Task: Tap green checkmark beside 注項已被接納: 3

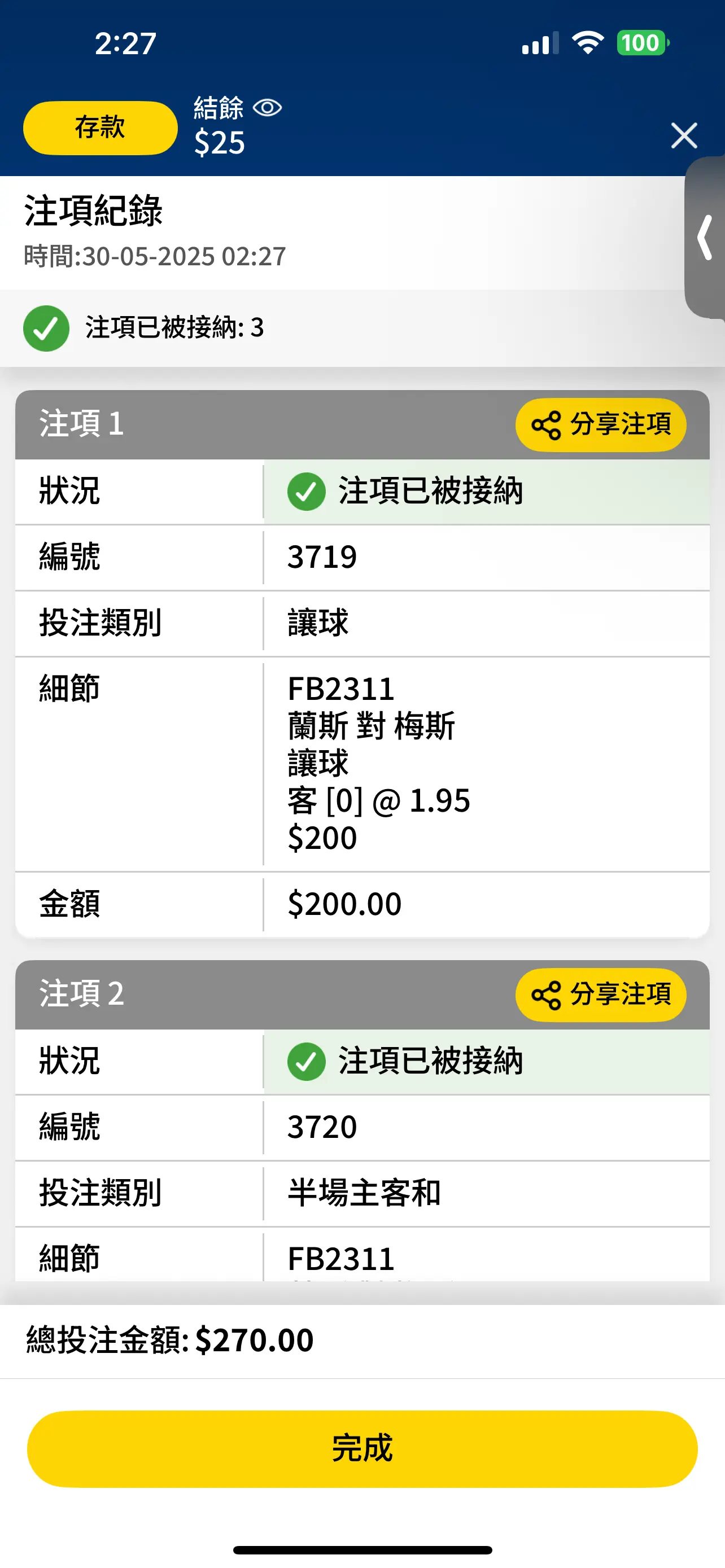Action: pos(46,328)
